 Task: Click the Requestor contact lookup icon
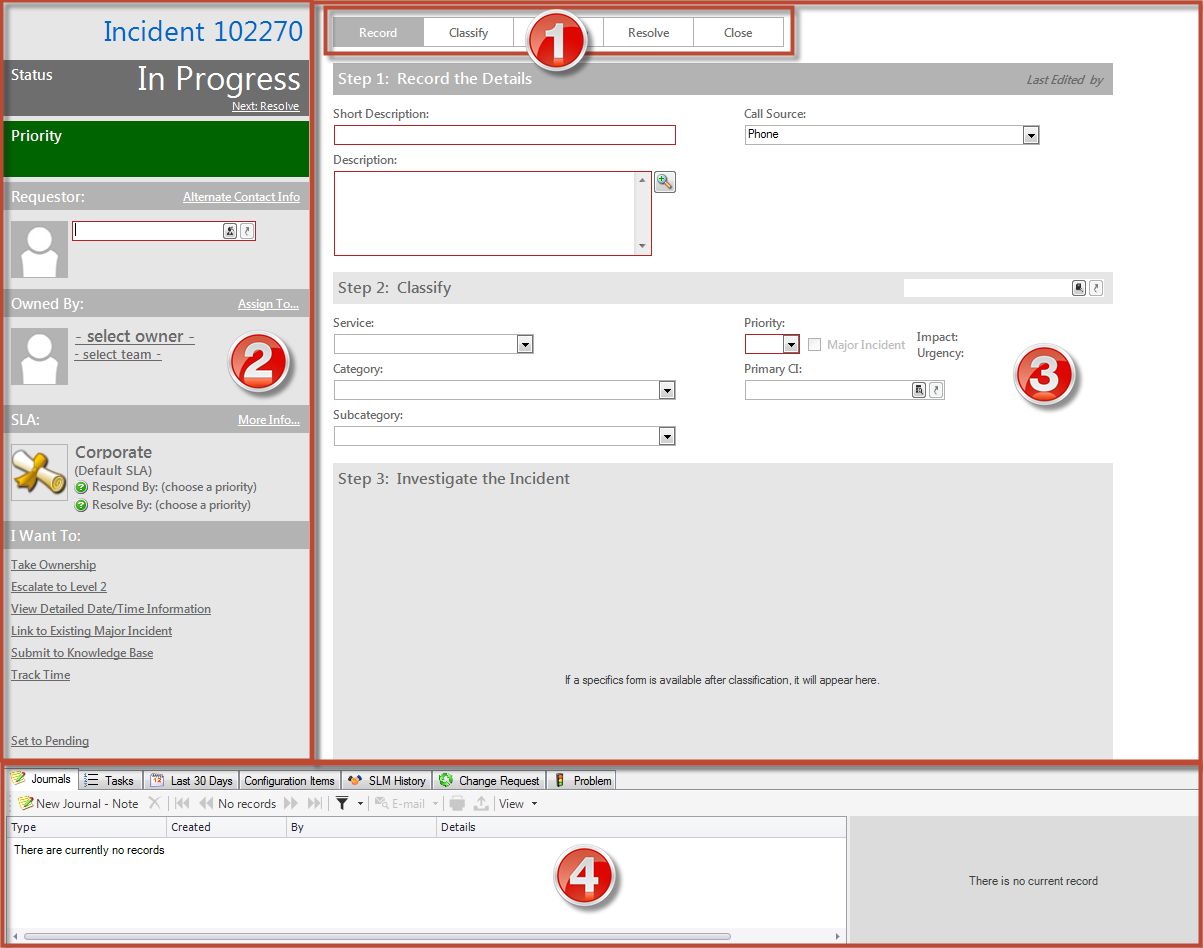click(x=230, y=231)
